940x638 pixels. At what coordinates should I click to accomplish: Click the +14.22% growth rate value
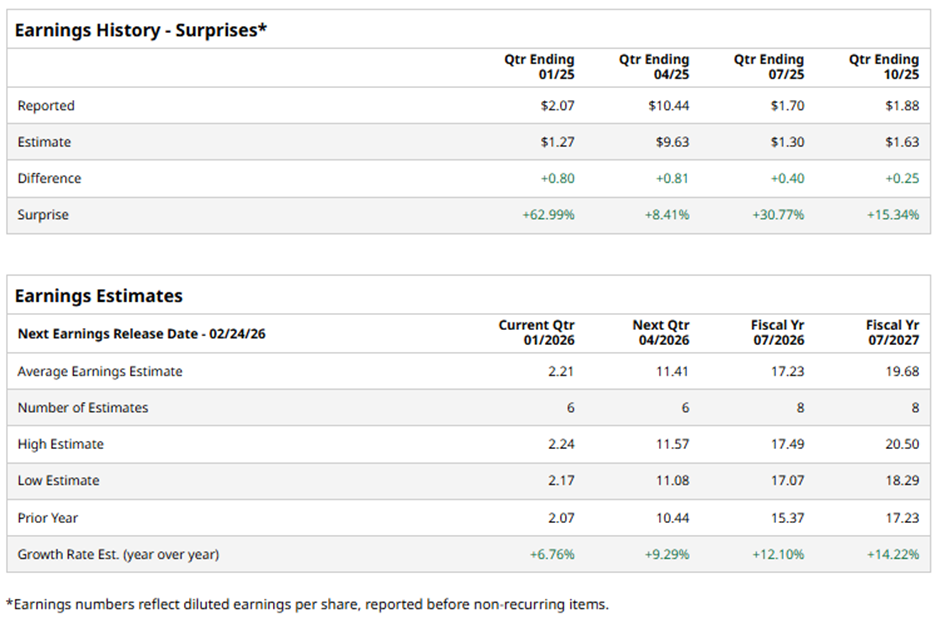click(x=893, y=554)
